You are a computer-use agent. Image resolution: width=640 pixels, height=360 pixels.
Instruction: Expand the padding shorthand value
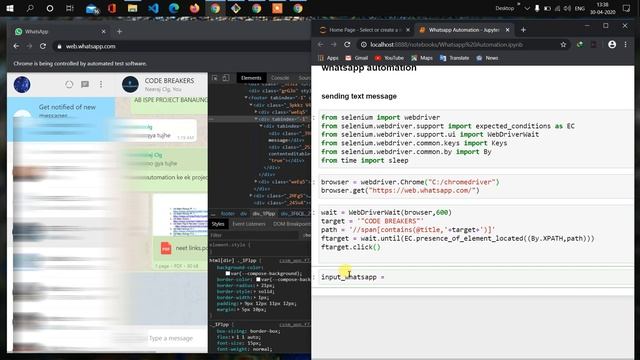click(241, 304)
